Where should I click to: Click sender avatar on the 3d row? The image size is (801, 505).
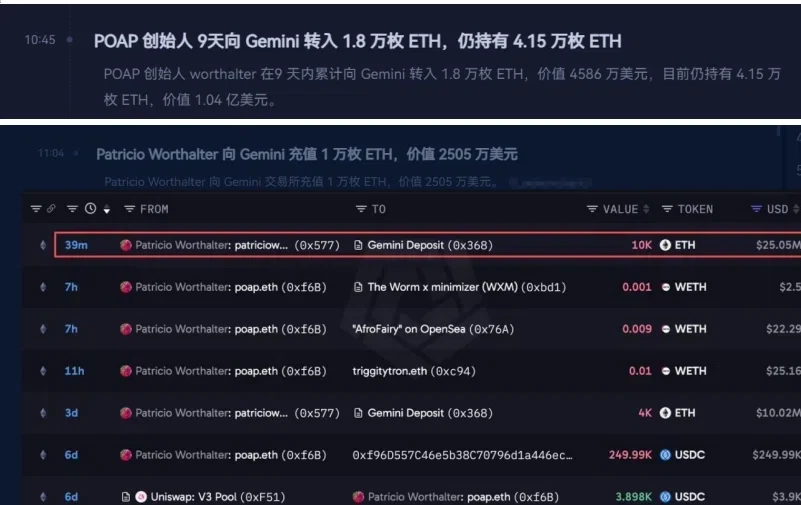(x=126, y=413)
